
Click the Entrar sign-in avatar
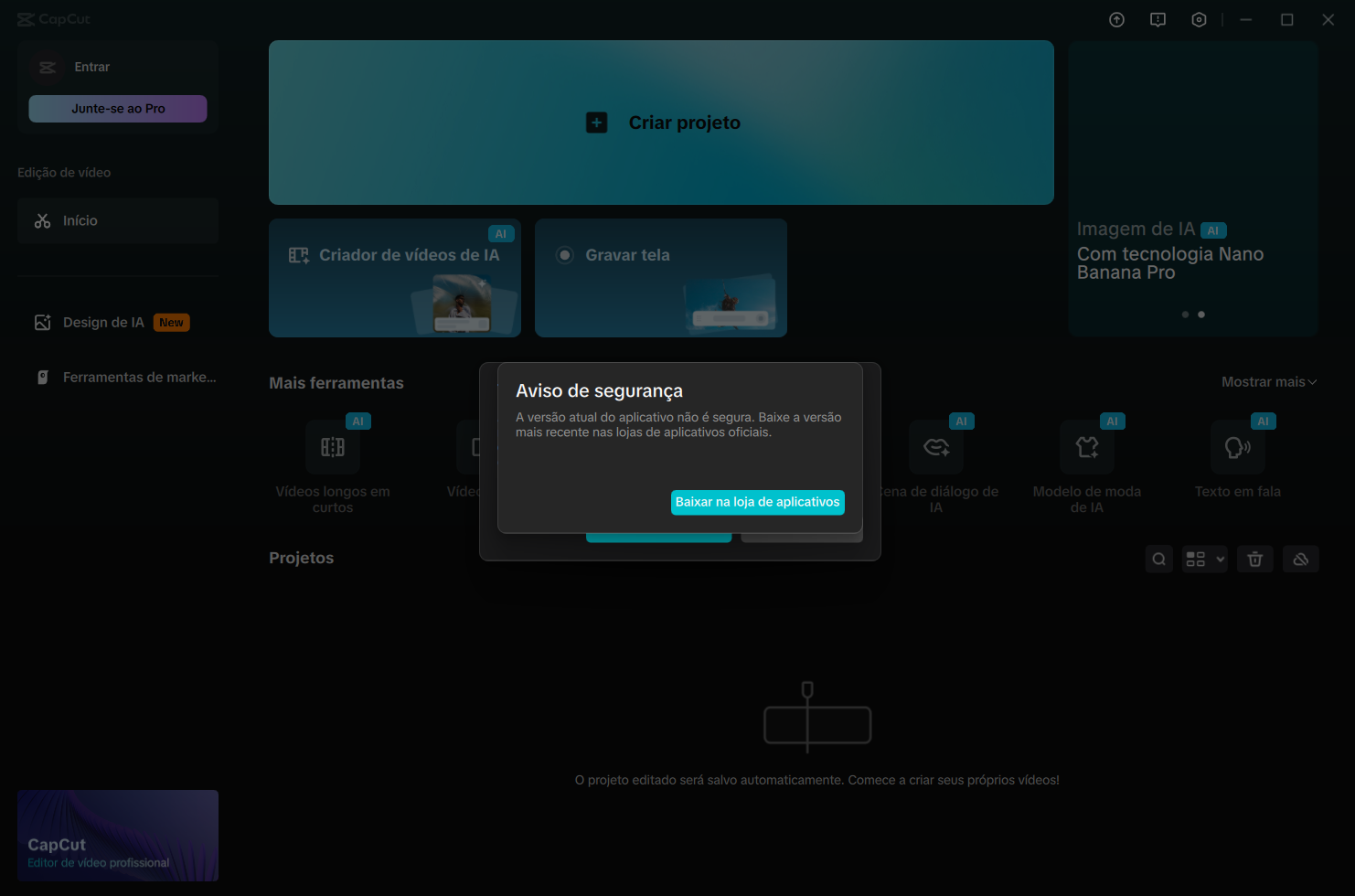click(x=47, y=68)
